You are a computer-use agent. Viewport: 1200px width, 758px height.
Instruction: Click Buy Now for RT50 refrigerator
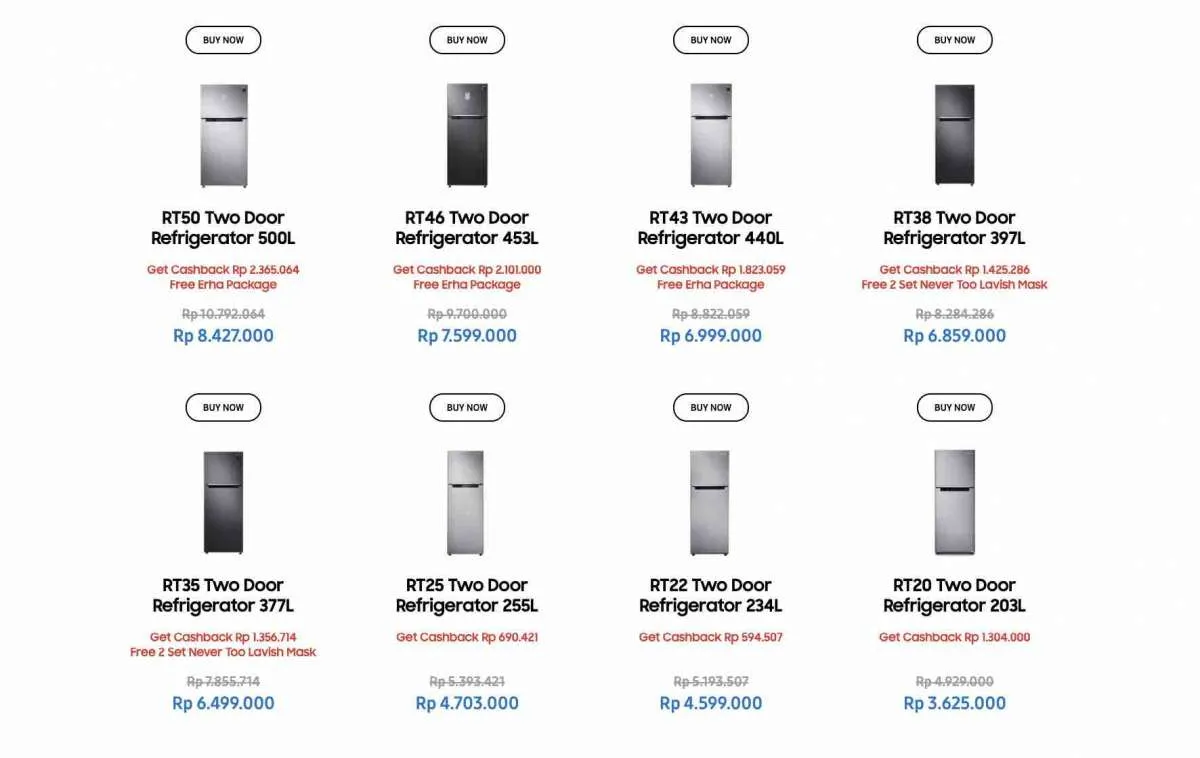(x=223, y=40)
